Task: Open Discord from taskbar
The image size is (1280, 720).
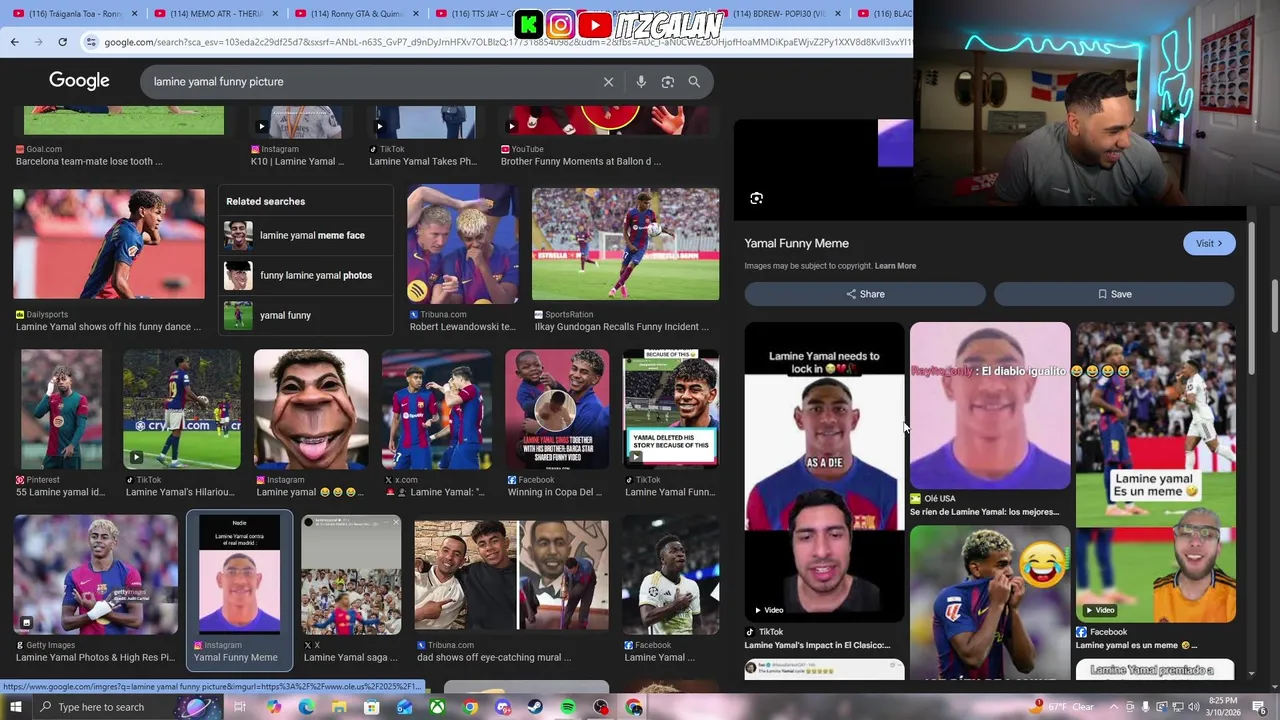Action: (x=503, y=707)
